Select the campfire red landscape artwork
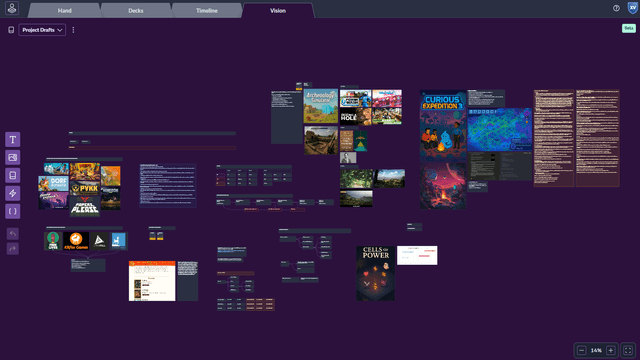640x360 pixels. pyautogui.click(x=443, y=186)
